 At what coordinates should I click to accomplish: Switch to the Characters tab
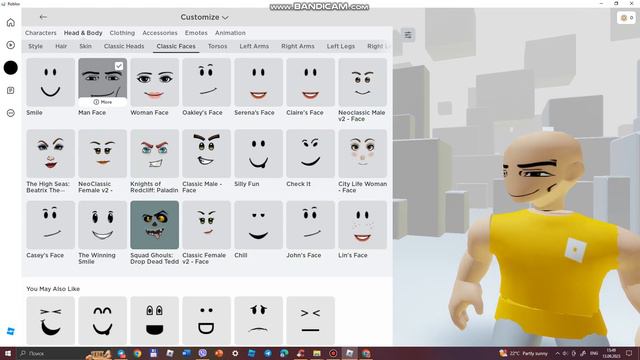pyautogui.click(x=40, y=33)
